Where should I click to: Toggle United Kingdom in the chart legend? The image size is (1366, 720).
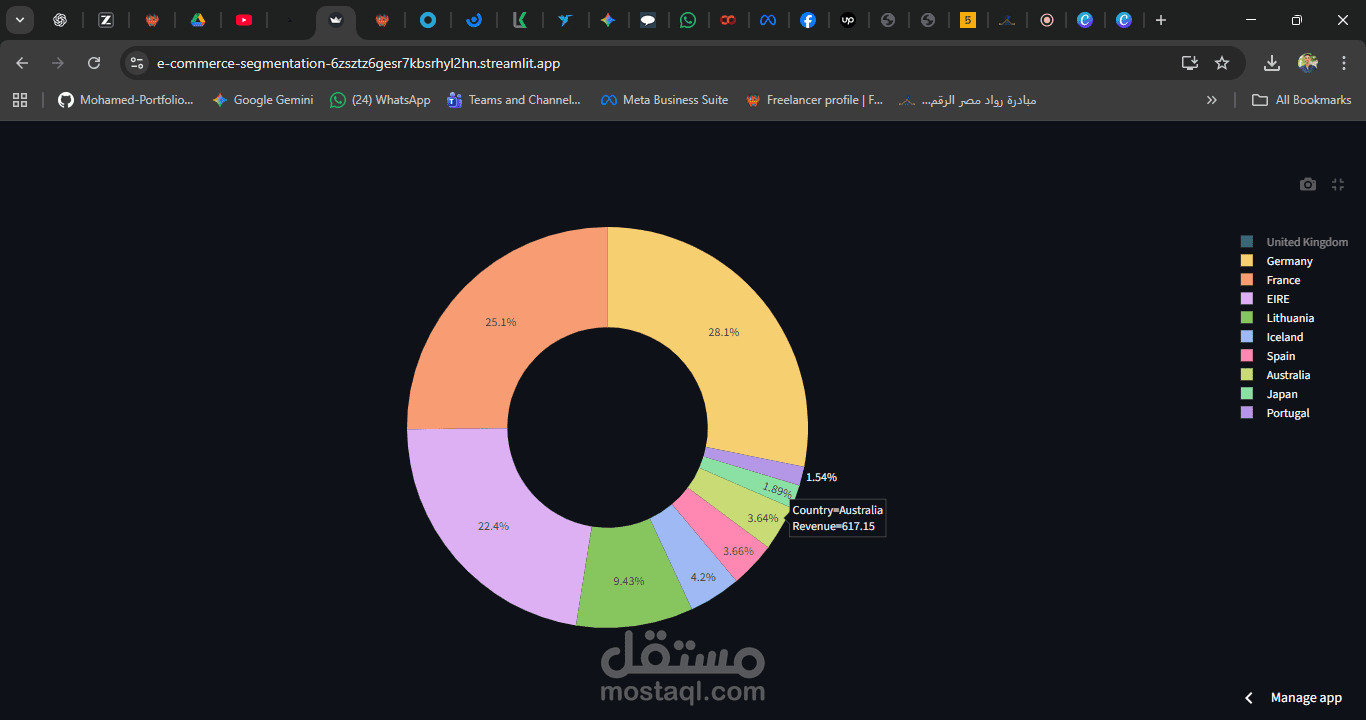(x=1295, y=242)
